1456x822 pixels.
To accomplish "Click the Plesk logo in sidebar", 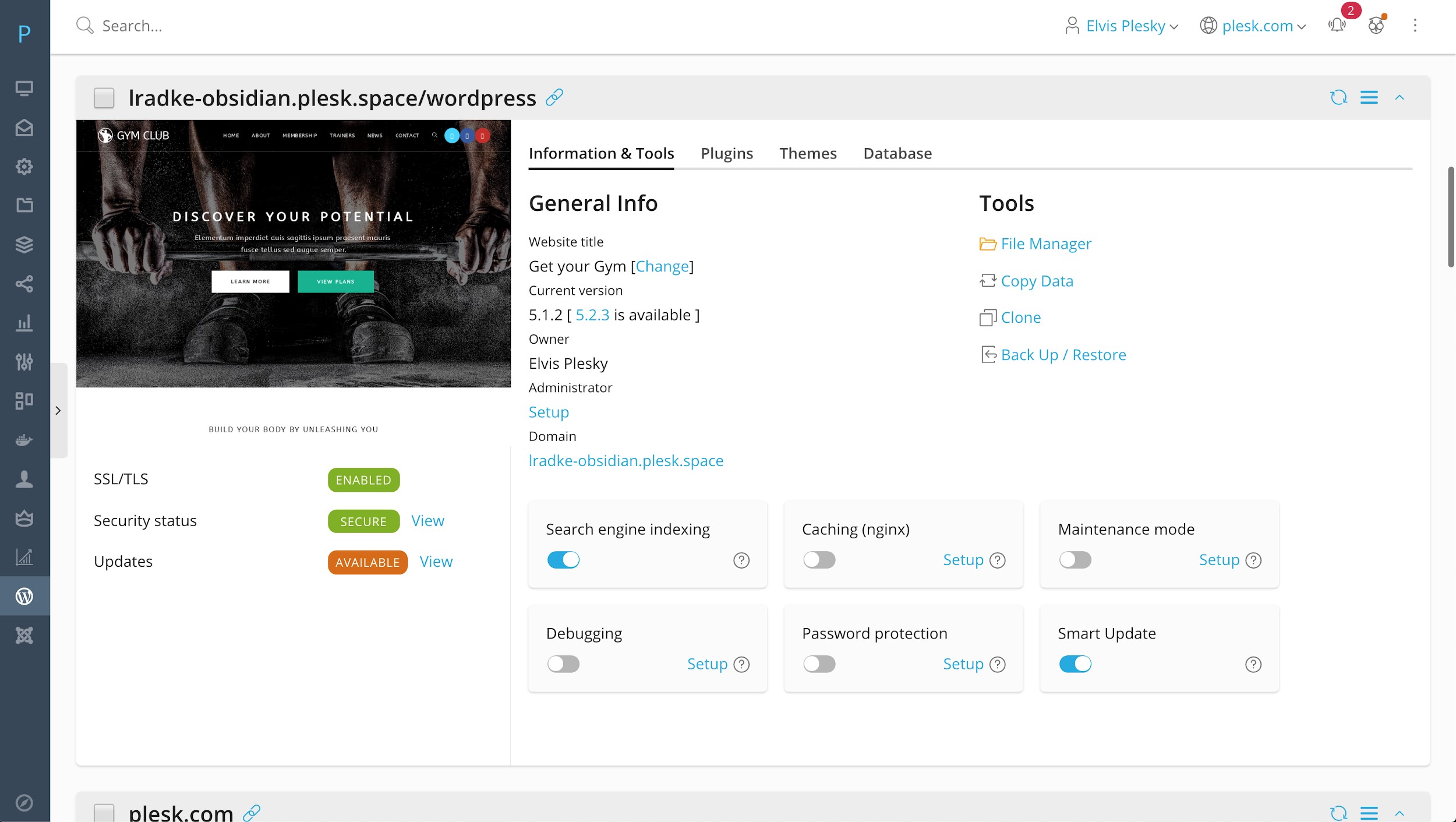I will click(x=24, y=34).
